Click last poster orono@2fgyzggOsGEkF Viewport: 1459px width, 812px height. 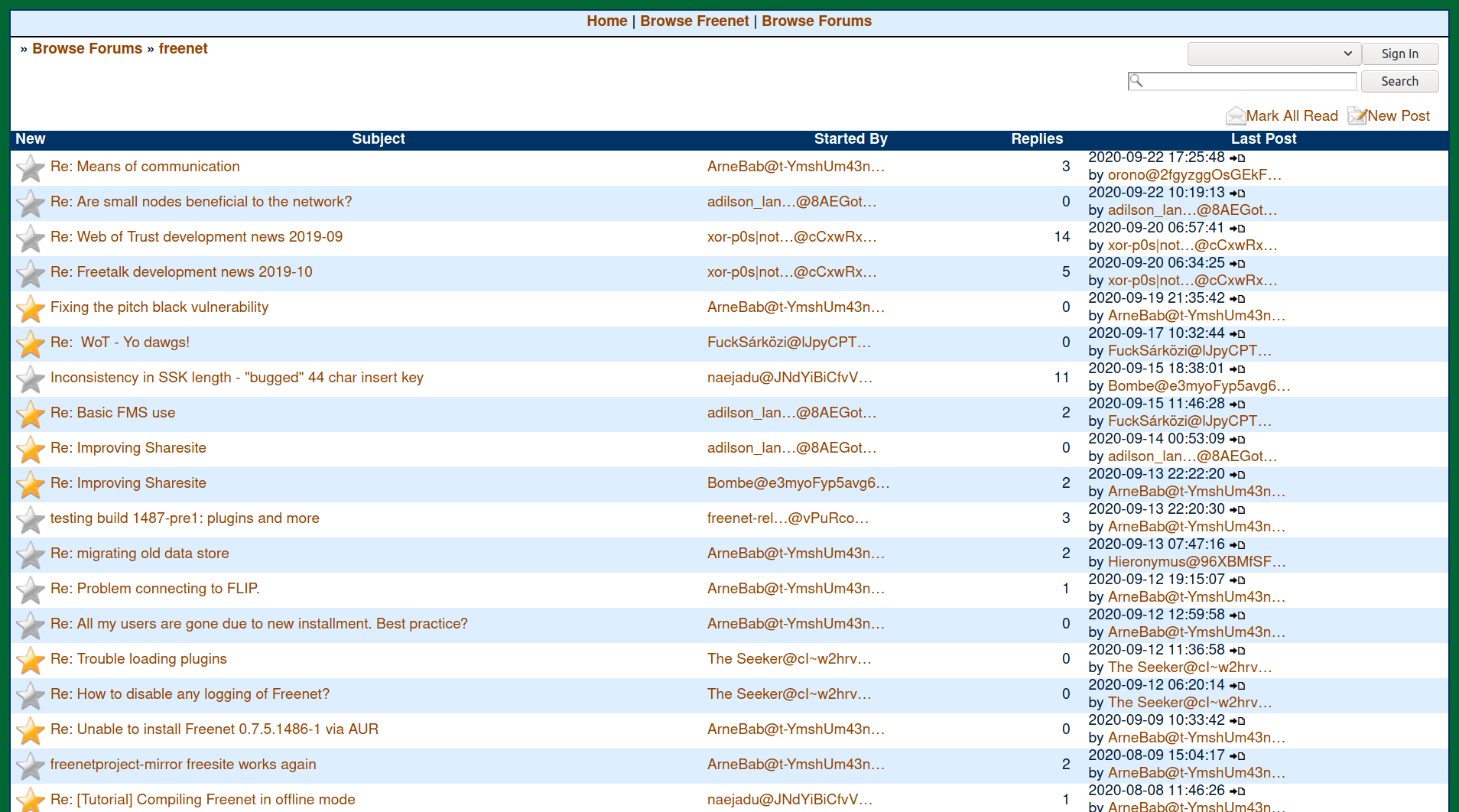pyautogui.click(x=1194, y=175)
